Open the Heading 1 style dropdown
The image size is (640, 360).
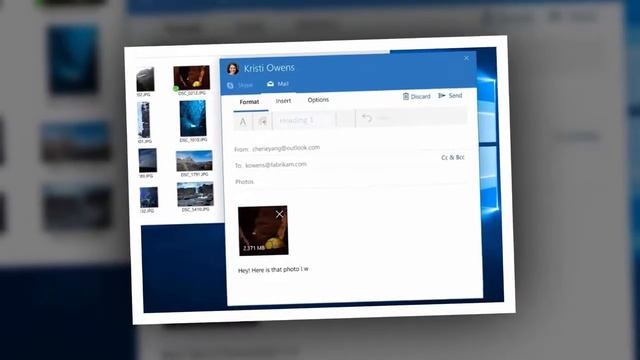click(304, 120)
